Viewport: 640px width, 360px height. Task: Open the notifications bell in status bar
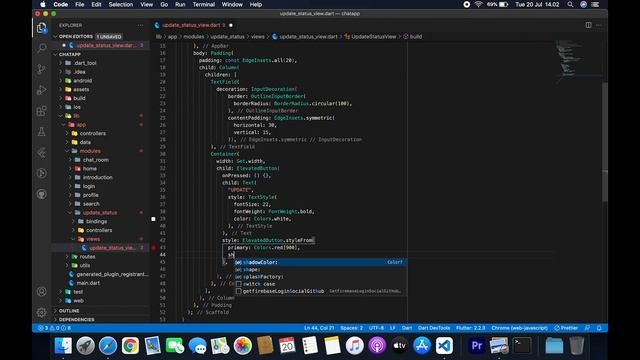click(x=599, y=328)
